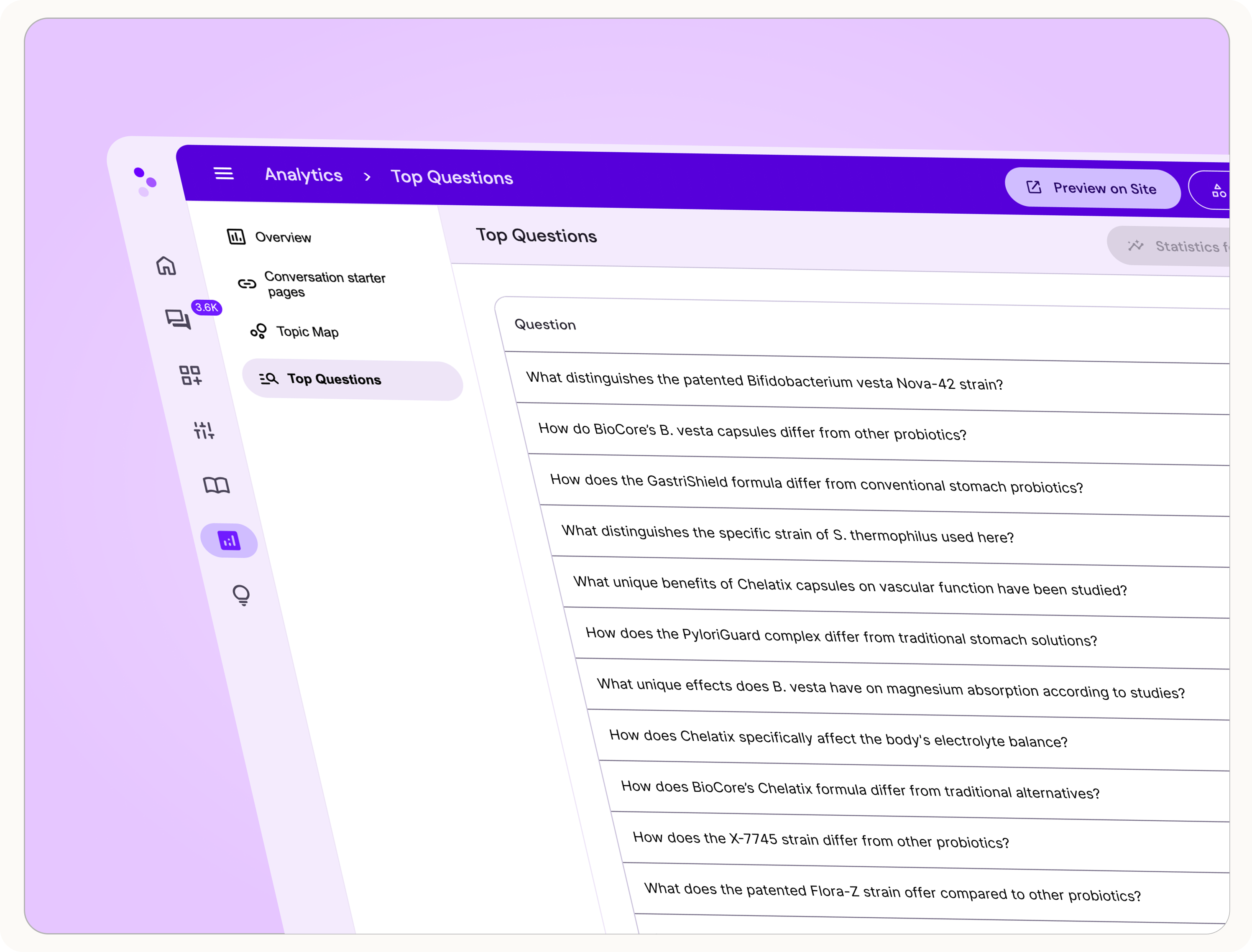Click the Statistics button
1252x952 pixels.
coord(1179,246)
